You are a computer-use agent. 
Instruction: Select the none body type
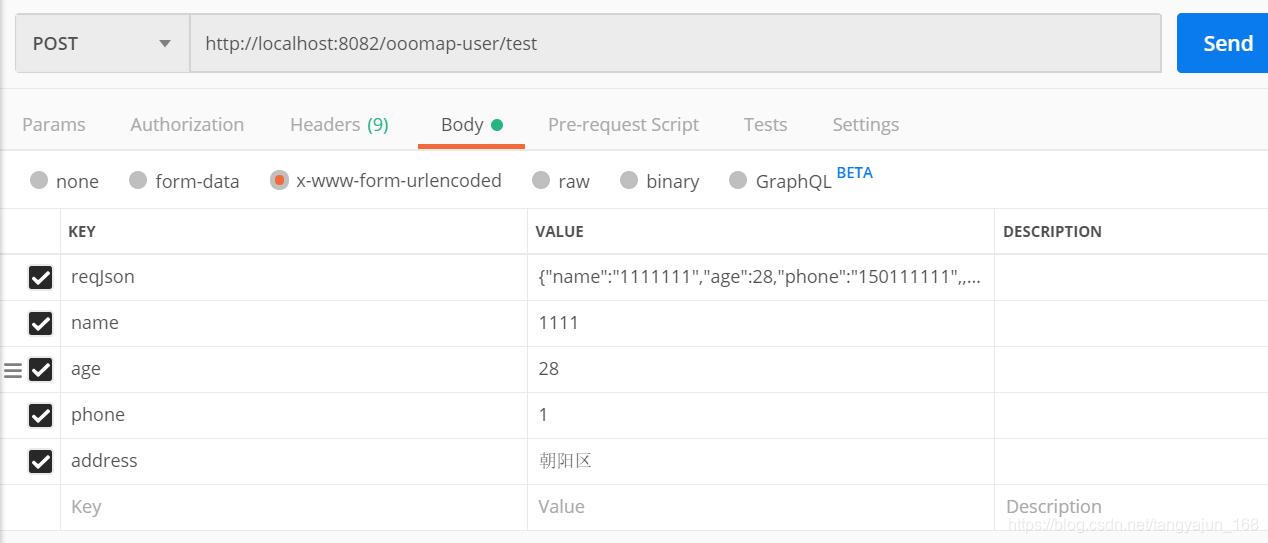point(40,181)
